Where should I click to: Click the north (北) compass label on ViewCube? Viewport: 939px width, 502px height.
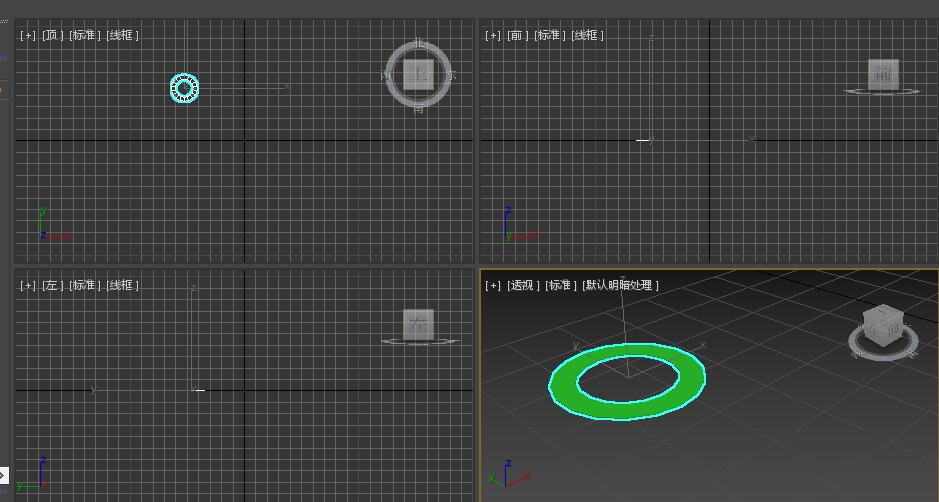click(419, 43)
